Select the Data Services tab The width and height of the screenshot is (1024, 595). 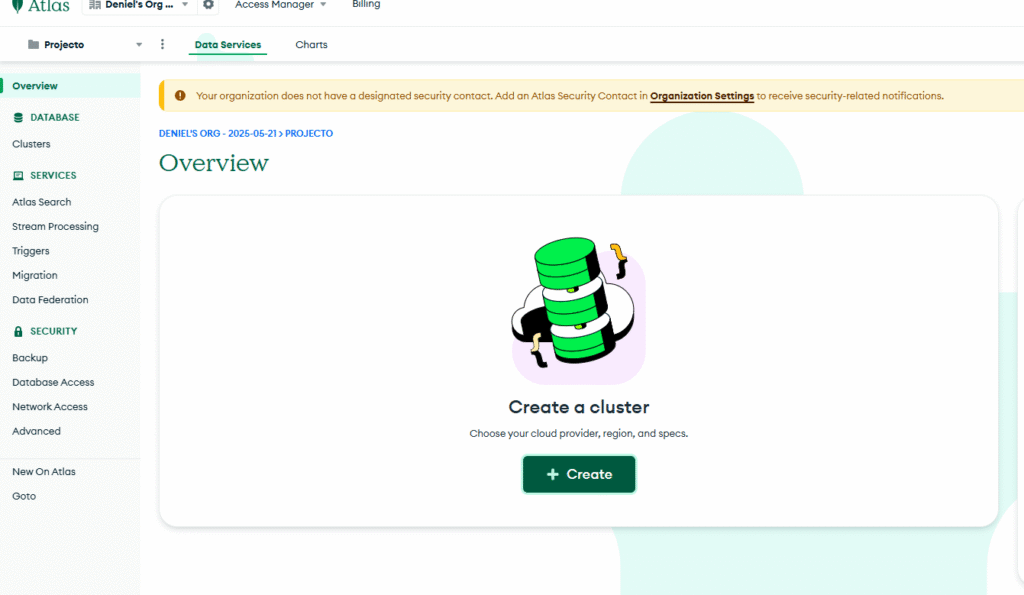(x=228, y=45)
